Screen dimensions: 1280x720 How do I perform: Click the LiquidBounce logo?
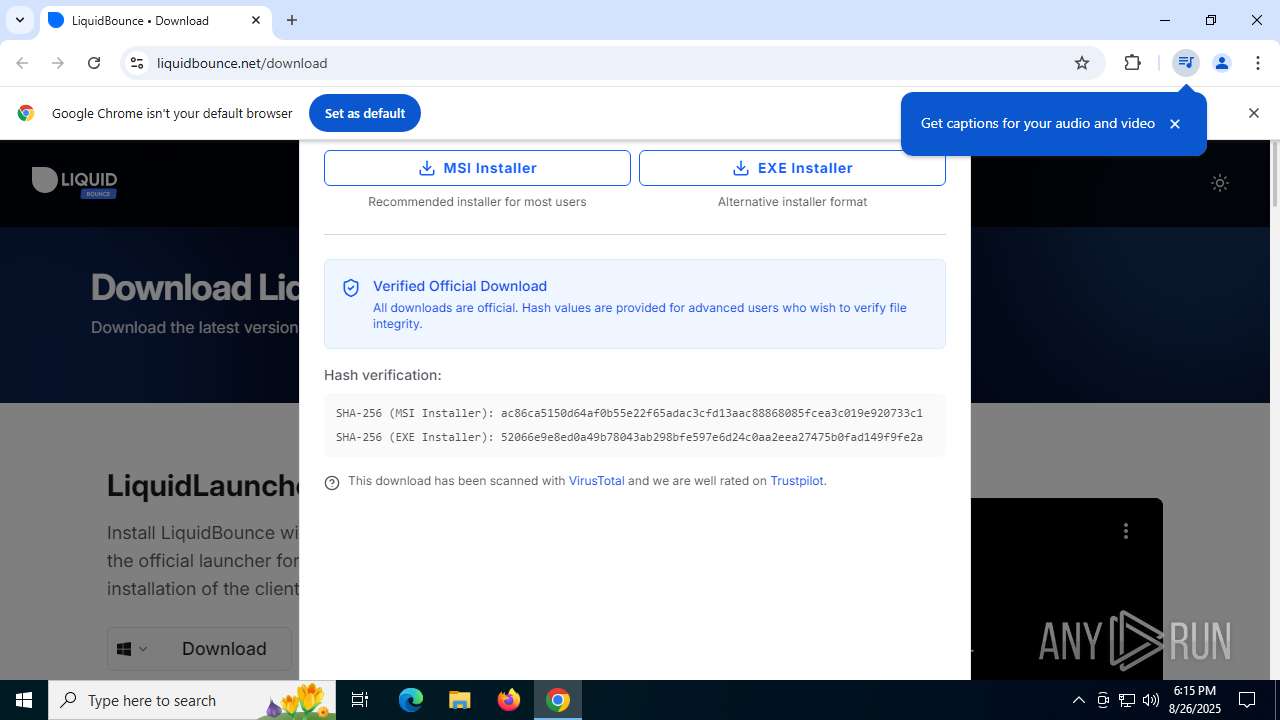[75, 182]
